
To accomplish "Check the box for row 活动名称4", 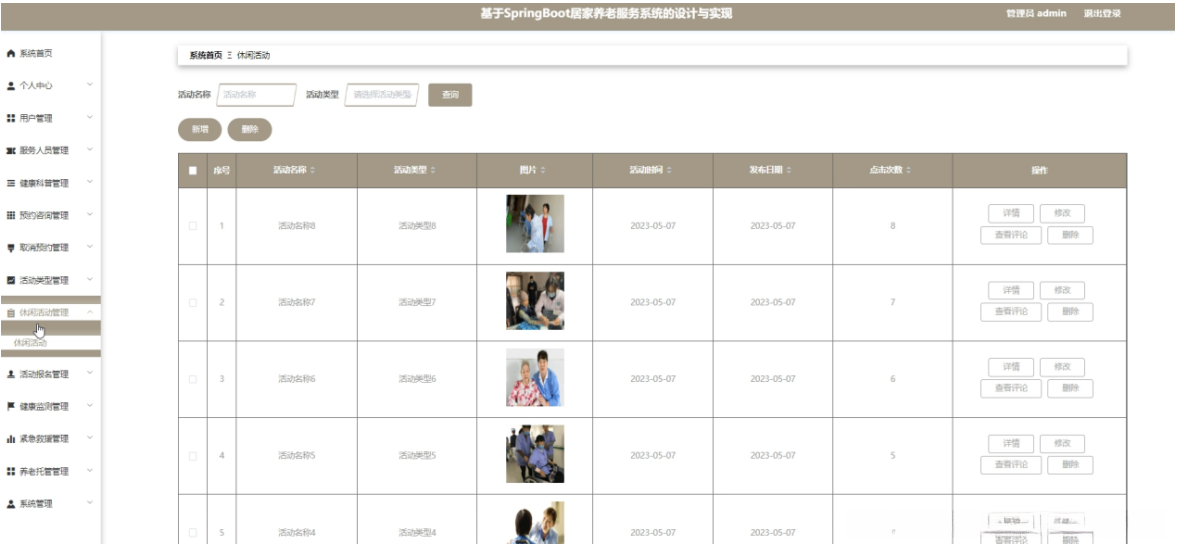I will tap(192, 532).
